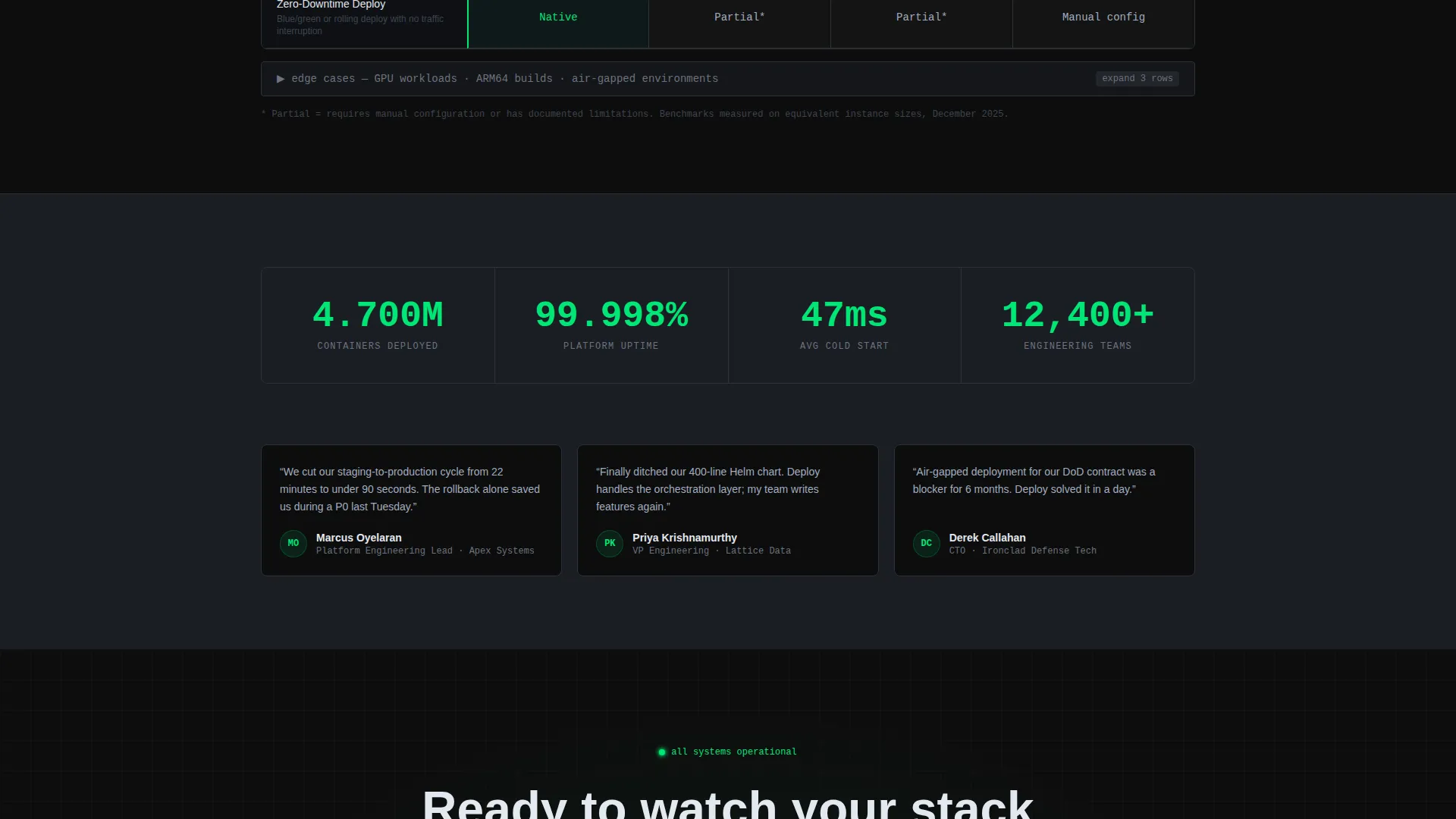Click the name Derek Callahan
This screenshot has height=819, width=1456.
pyautogui.click(x=987, y=538)
